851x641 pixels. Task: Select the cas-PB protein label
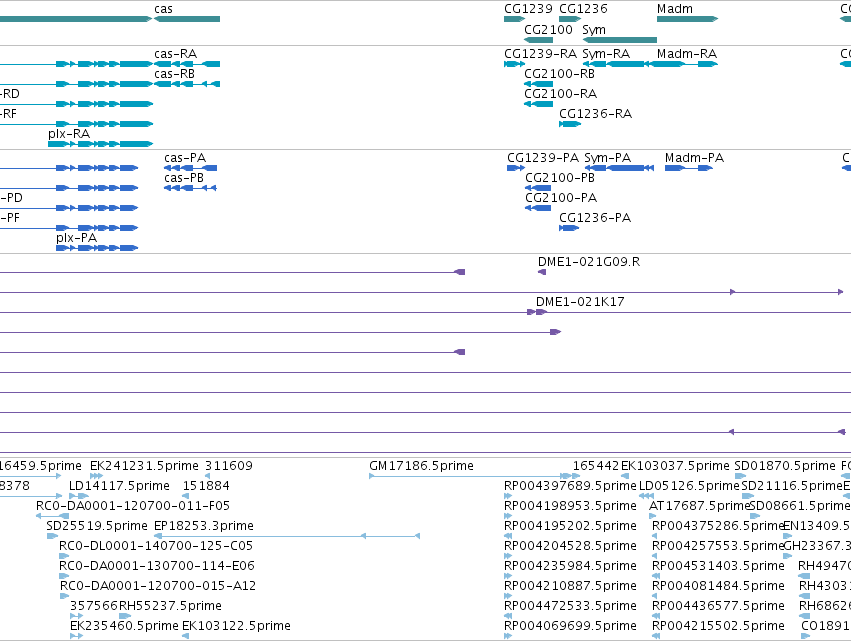tap(184, 177)
